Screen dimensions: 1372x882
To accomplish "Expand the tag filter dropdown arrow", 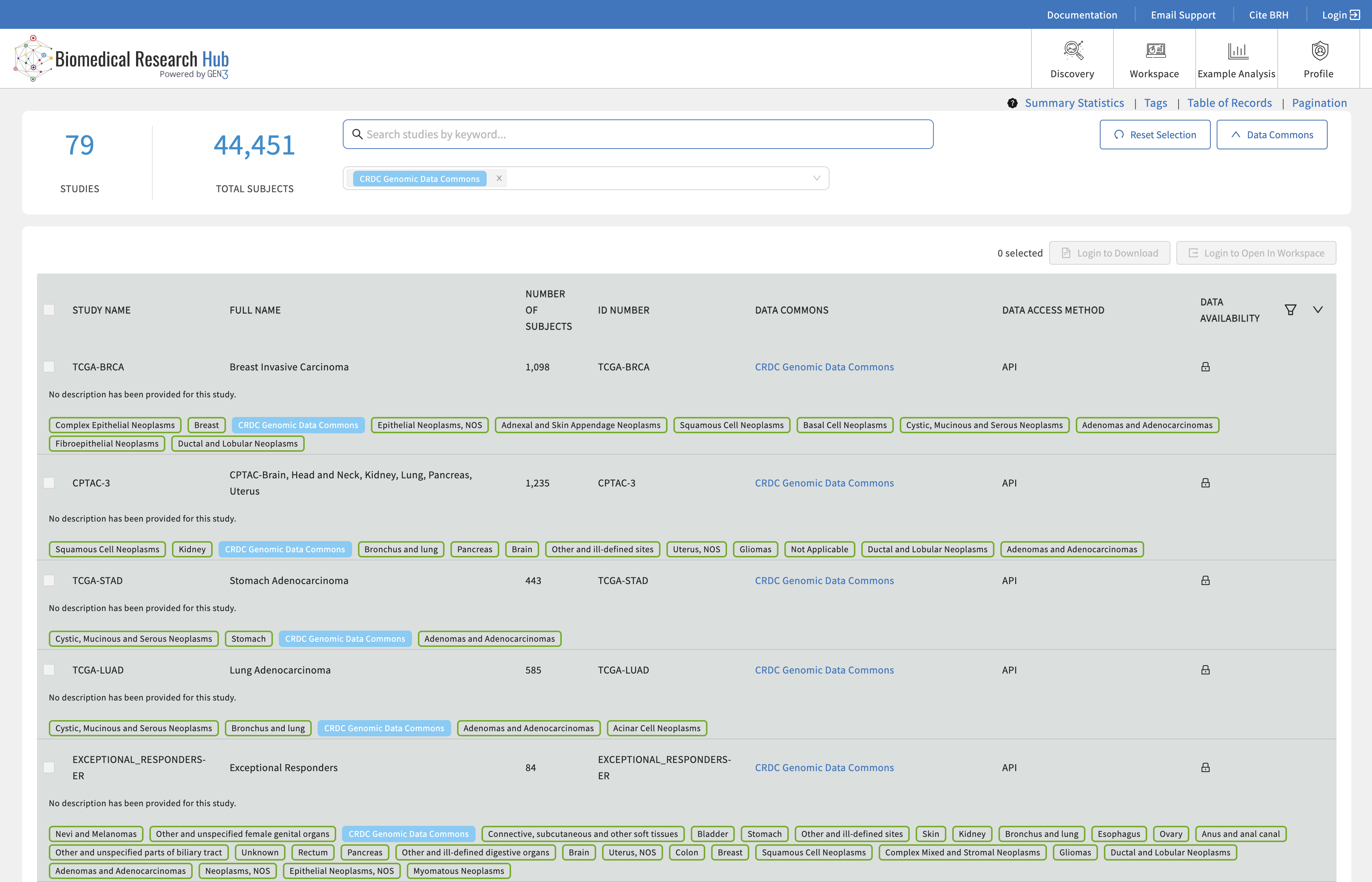I will [x=816, y=179].
